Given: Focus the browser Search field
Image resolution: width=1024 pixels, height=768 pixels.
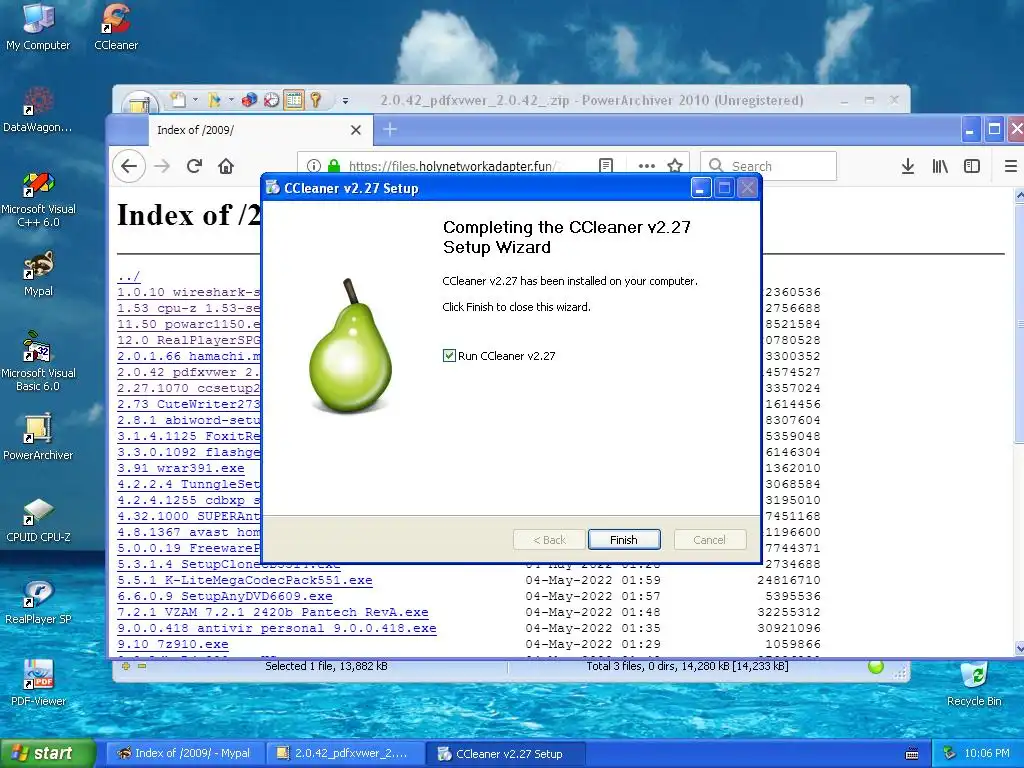Looking at the screenshot, I should pyautogui.click(x=768, y=166).
